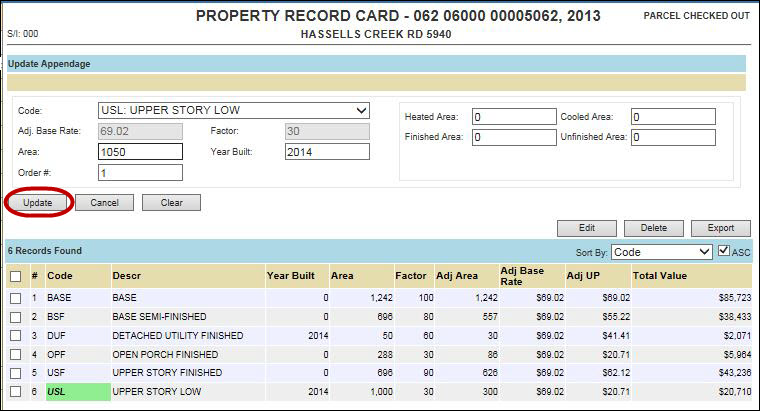Click the Cooled Area text field
This screenshot has height=411, width=760.
coord(673,117)
